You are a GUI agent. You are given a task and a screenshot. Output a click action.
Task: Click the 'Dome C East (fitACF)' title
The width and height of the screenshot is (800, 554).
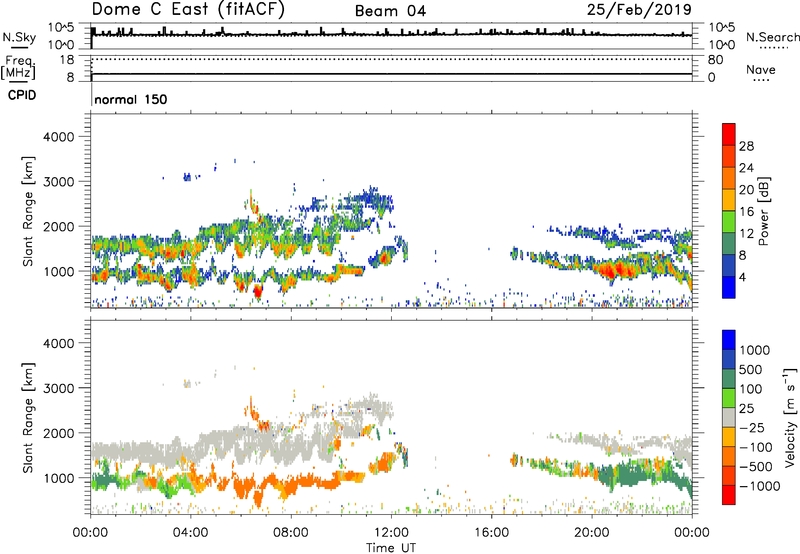[x=188, y=9]
